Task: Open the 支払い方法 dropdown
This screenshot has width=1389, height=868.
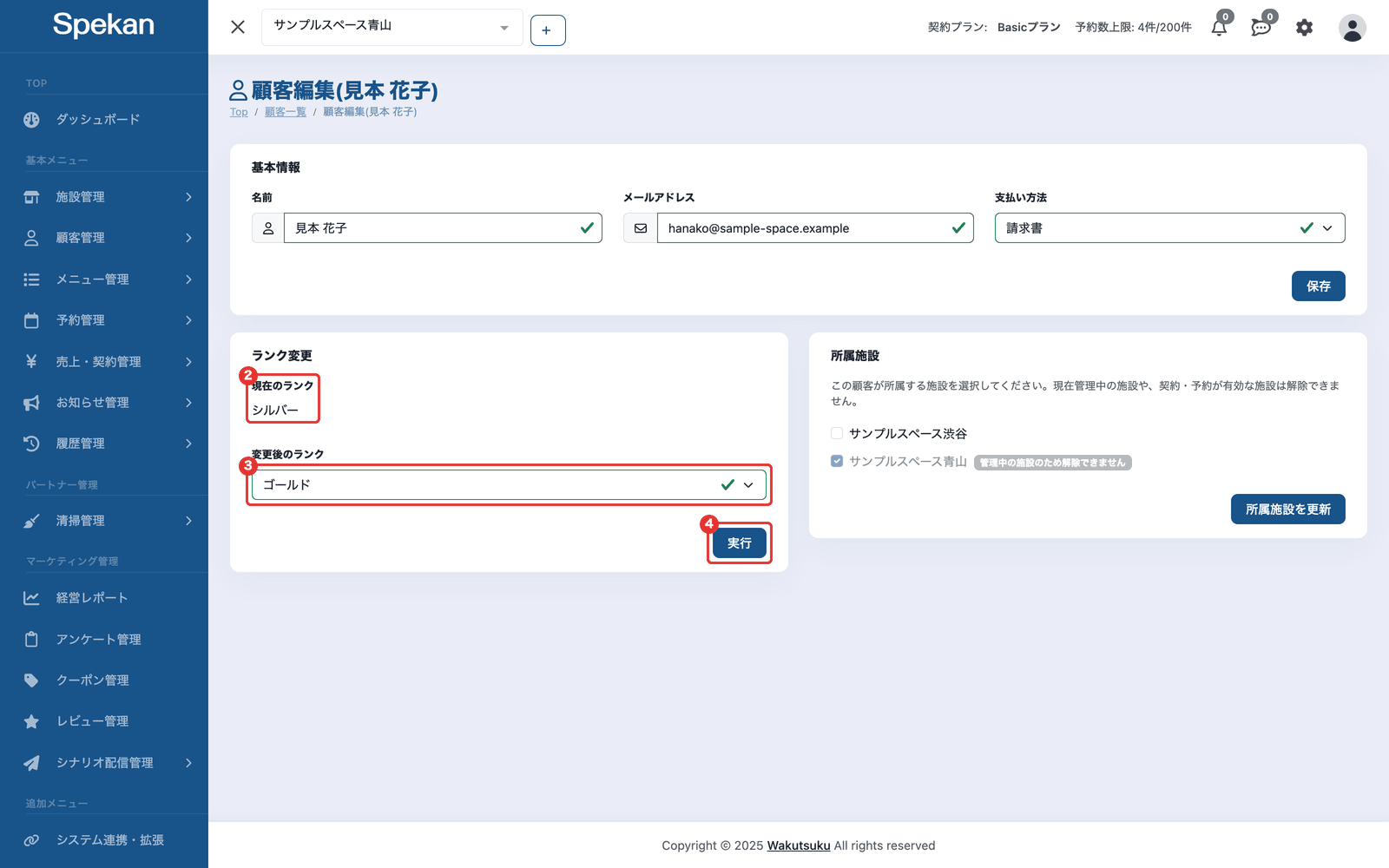Action: click(1169, 228)
